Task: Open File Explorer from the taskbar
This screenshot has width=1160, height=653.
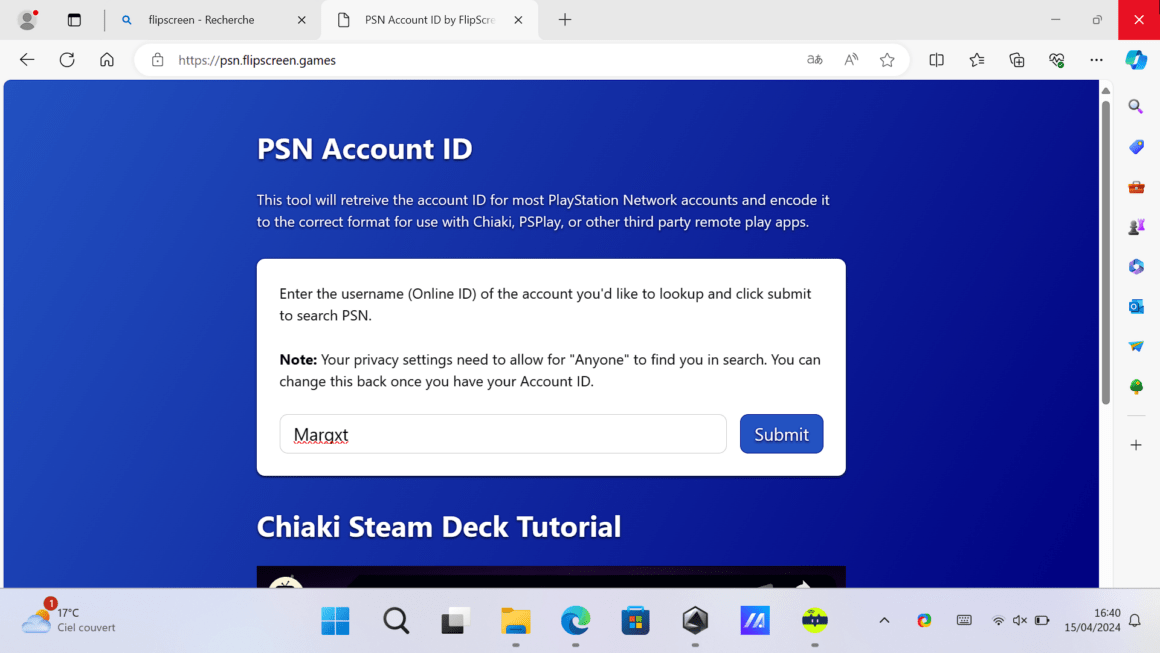Action: (516, 620)
